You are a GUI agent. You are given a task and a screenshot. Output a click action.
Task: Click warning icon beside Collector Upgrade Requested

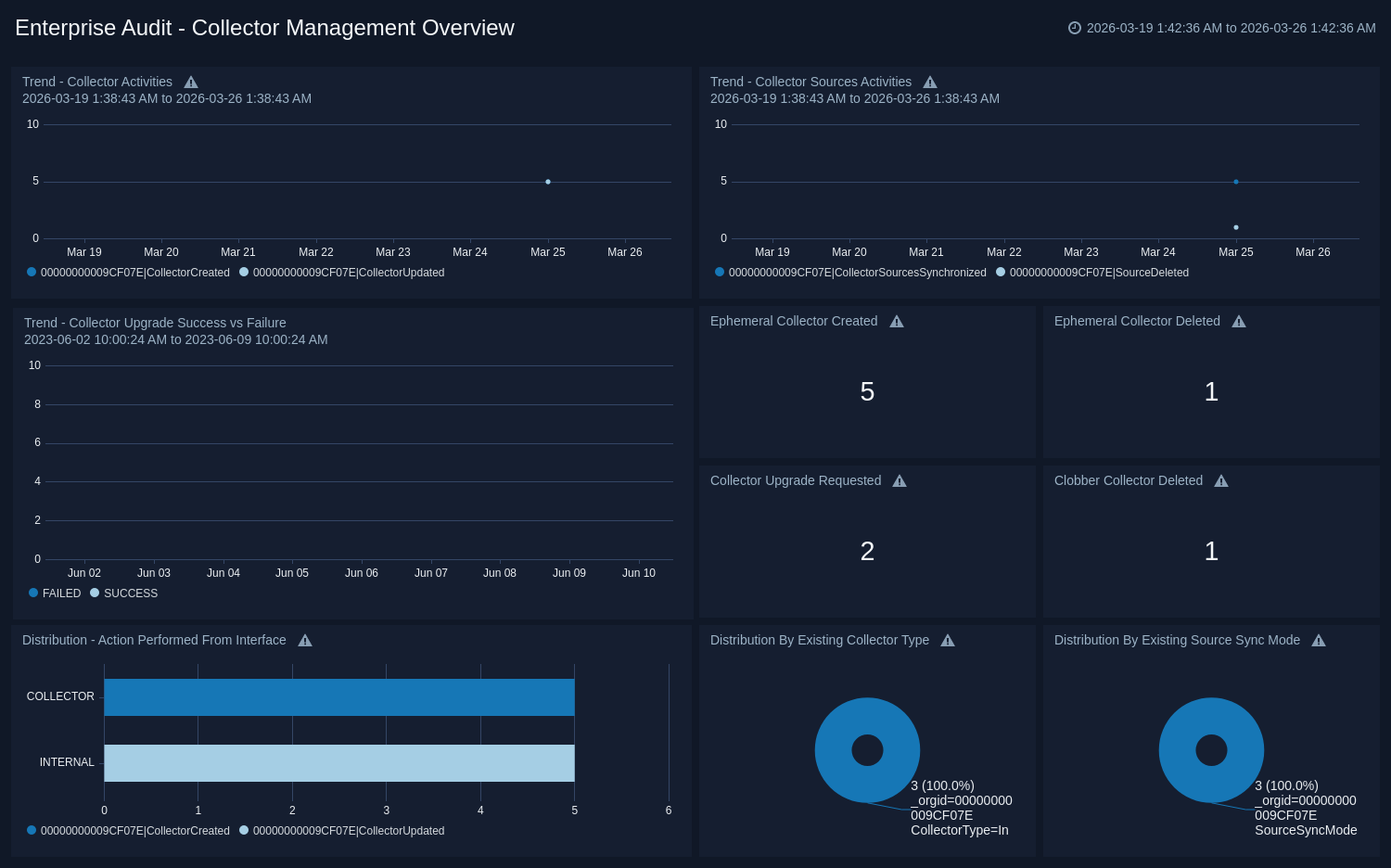(900, 481)
